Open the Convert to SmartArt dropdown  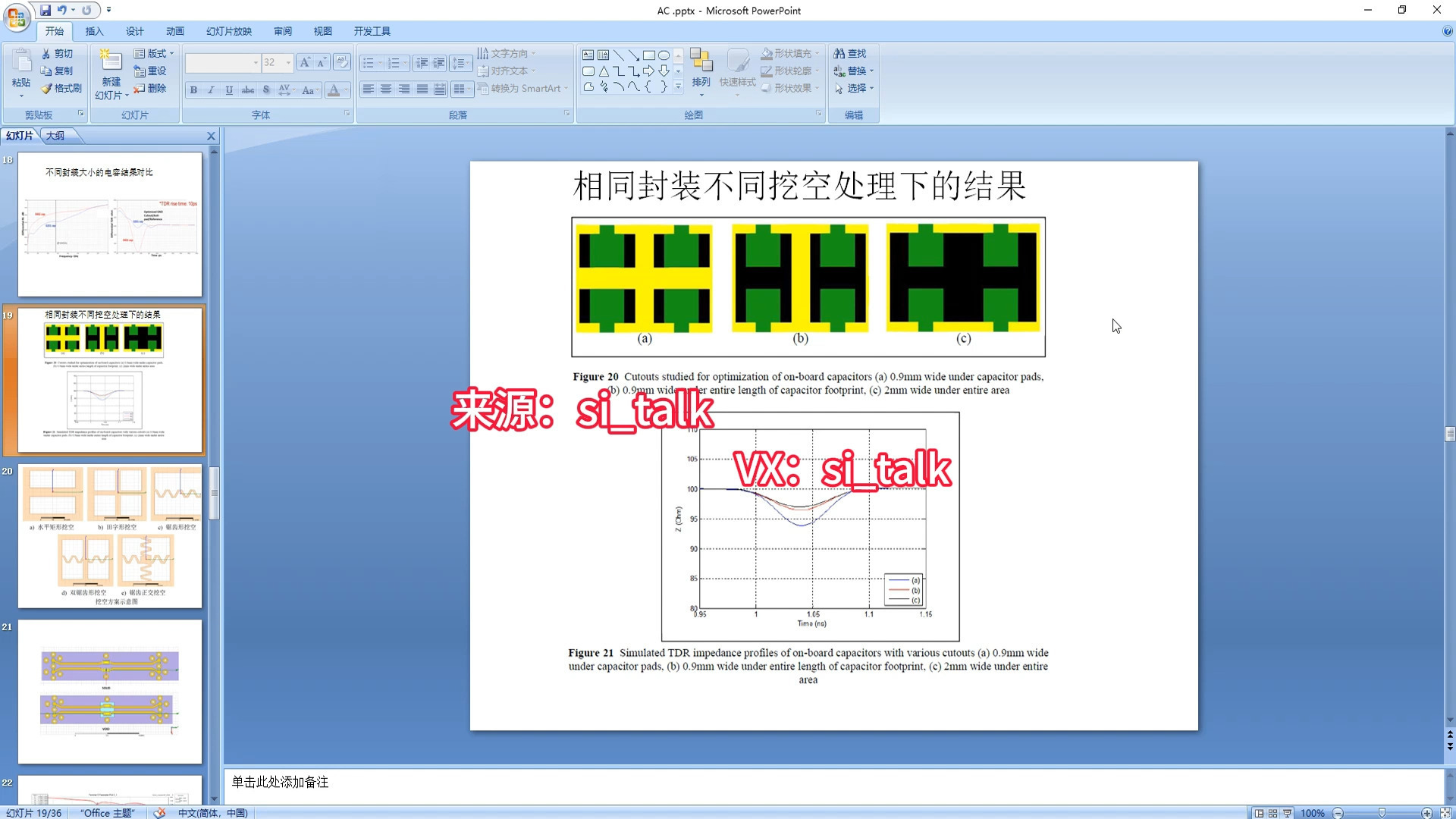pyautogui.click(x=522, y=88)
